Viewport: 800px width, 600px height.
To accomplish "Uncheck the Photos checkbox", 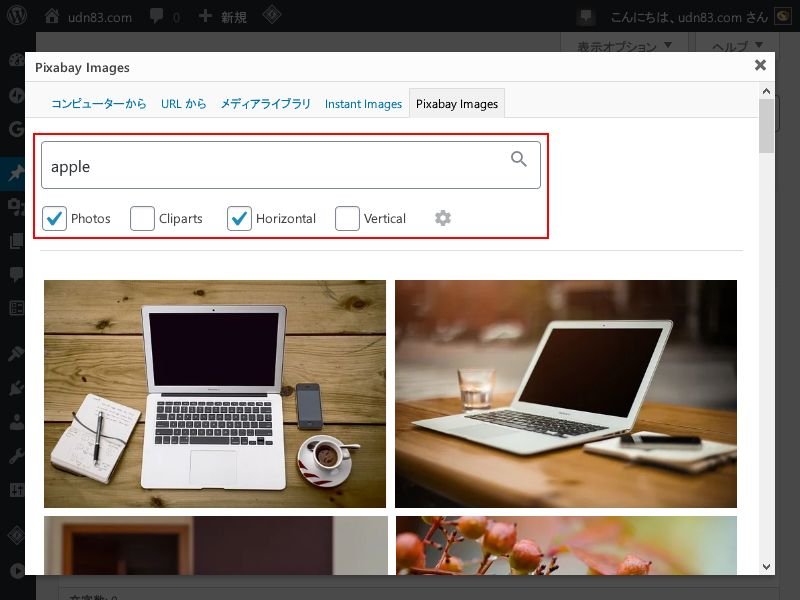I will [x=54, y=218].
